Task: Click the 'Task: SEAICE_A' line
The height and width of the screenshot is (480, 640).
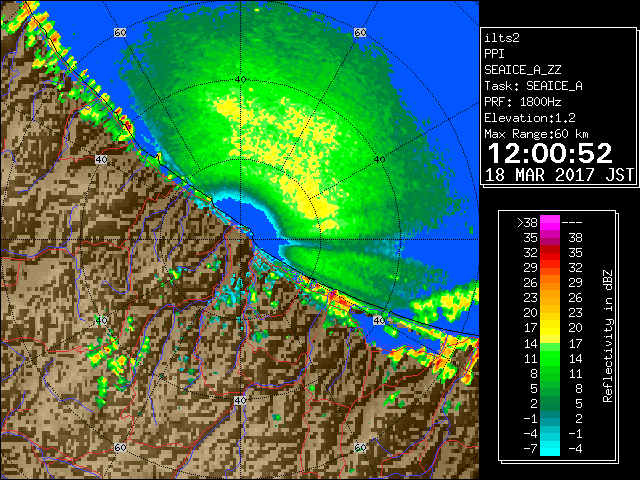Action: pos(533,86)
